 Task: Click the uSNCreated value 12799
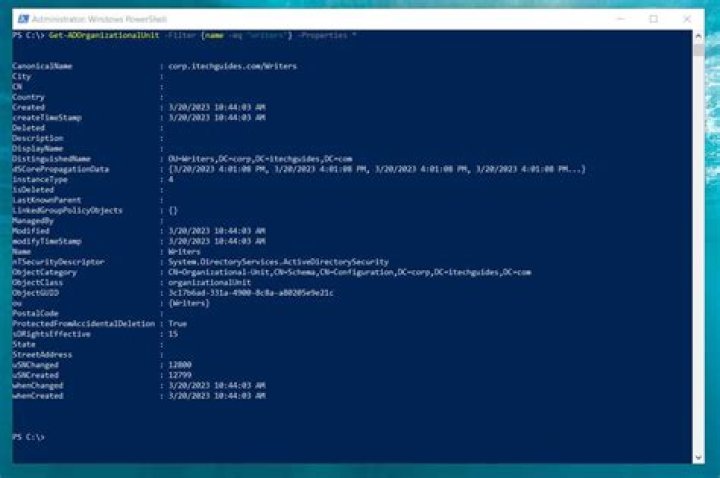coord(180,375)
